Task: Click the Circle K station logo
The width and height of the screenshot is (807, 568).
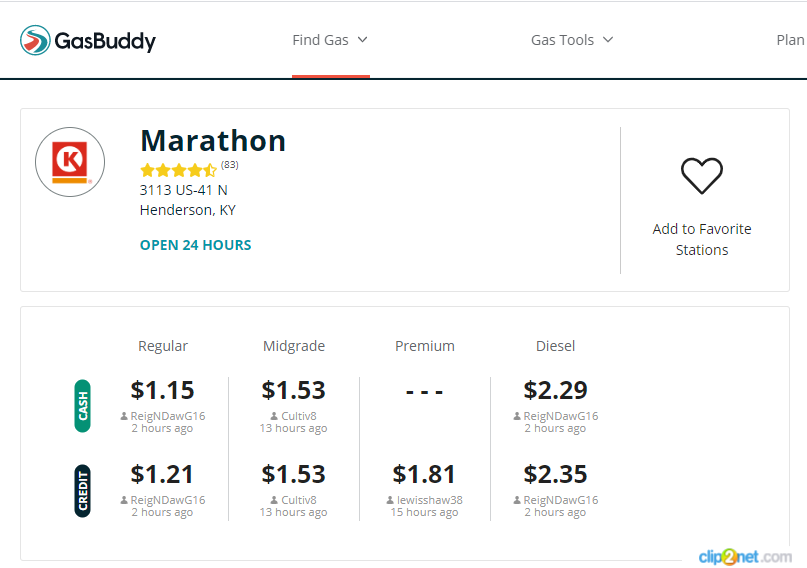Action: tap(70, 162)
